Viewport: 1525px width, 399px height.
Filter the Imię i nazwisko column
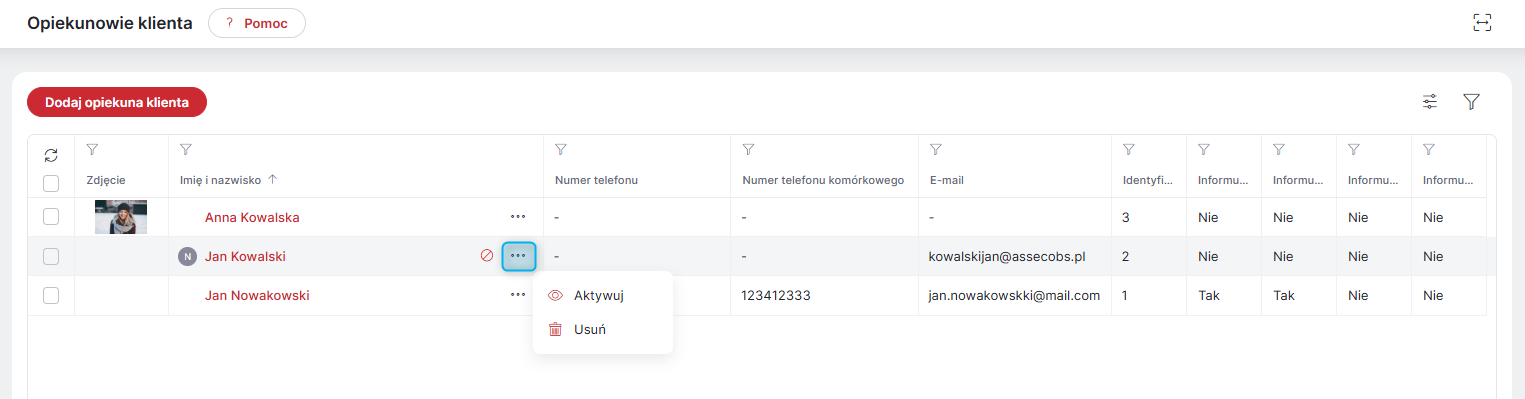click(x=185, y=150)
